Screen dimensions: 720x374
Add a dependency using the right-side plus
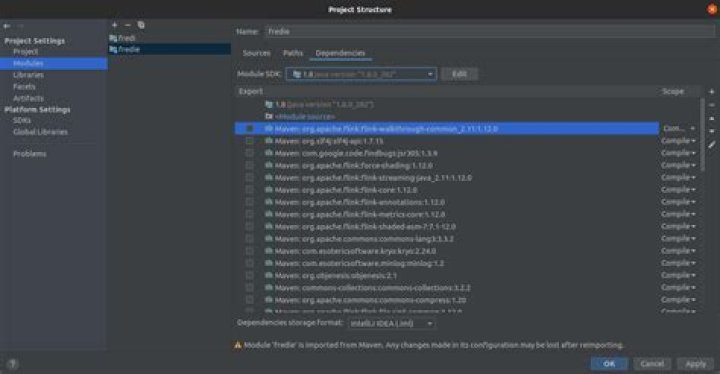coord(712,92)
